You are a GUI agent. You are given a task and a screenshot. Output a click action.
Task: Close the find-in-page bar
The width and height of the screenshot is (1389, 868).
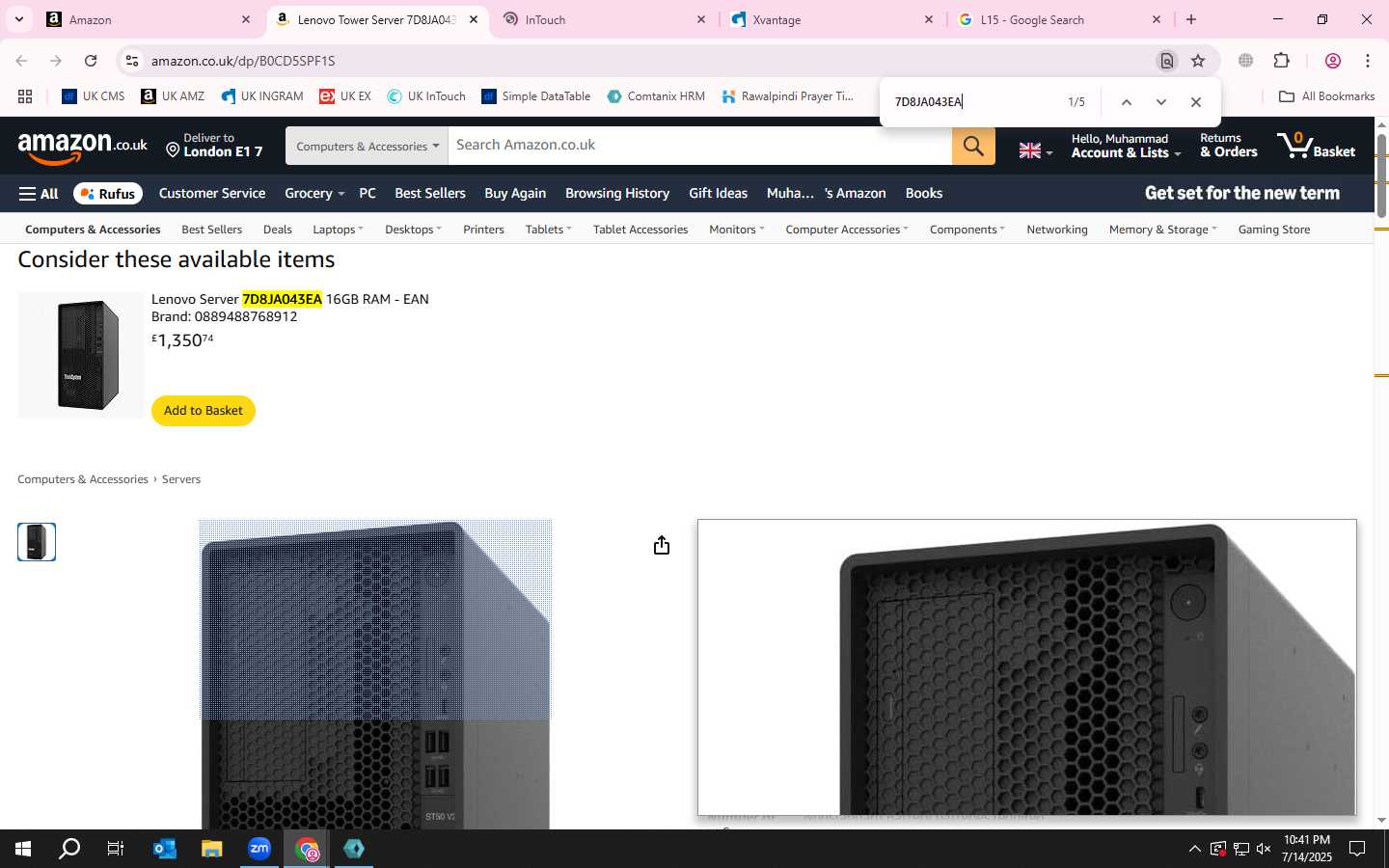(1196, 102)
